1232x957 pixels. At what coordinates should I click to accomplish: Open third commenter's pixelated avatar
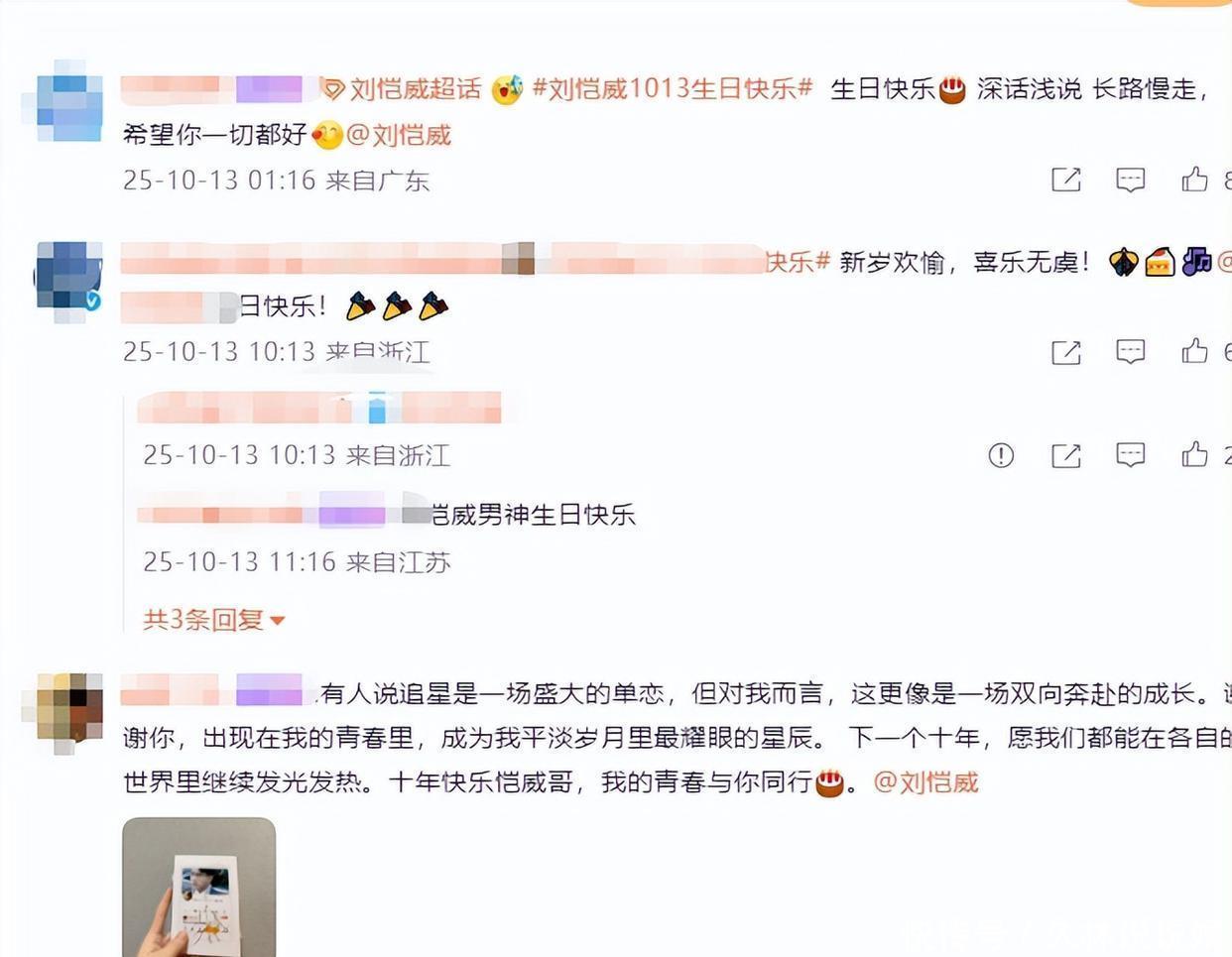(69, 707)
